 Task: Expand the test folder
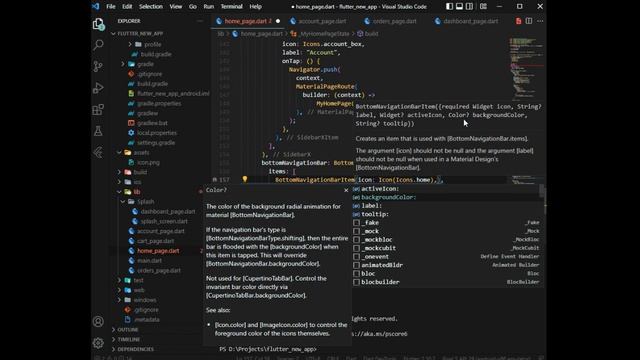click(x=138, y=280)
